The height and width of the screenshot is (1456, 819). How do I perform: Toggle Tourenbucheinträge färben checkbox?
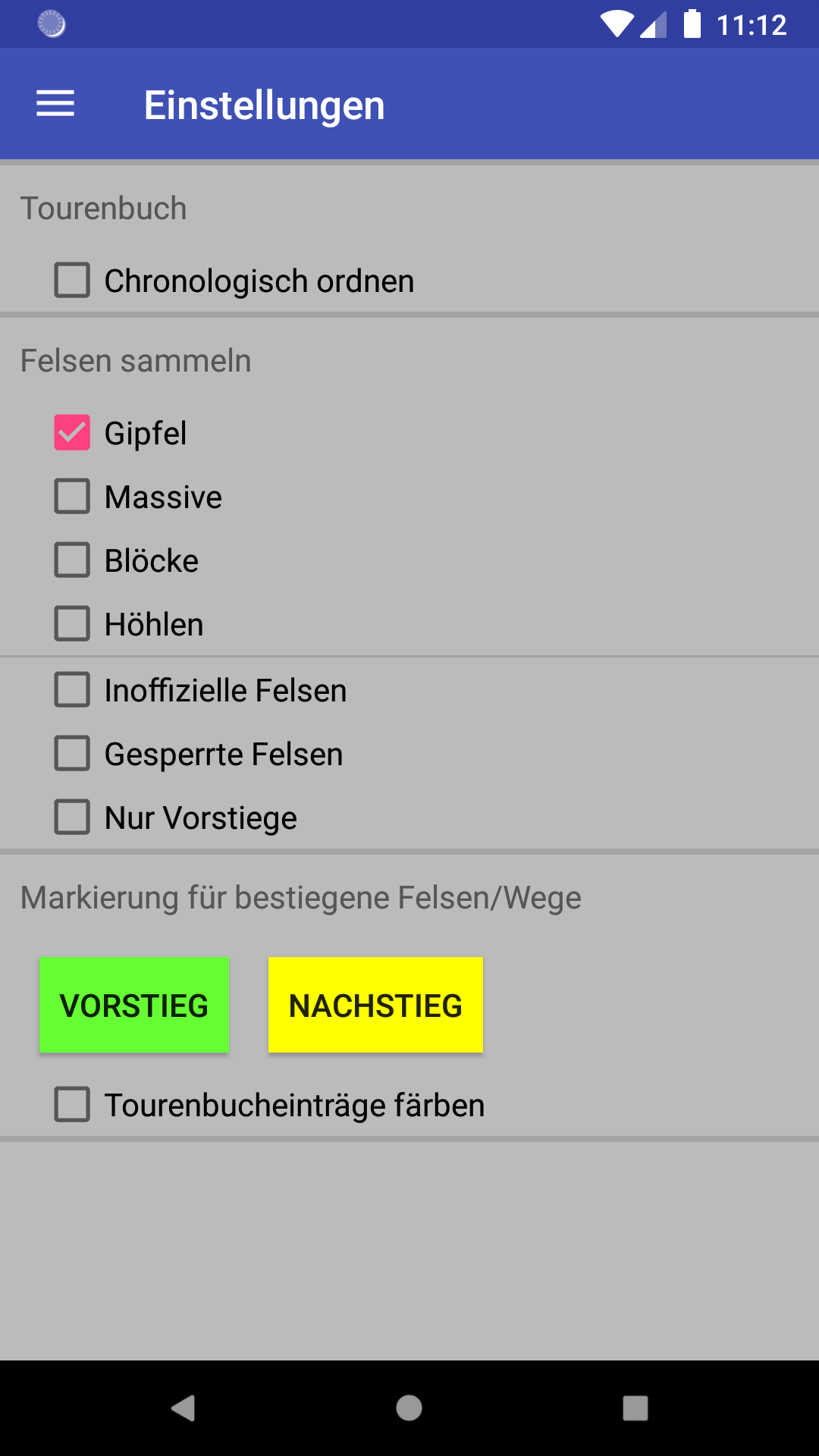pyautogui.click(x=72, y=1105)
